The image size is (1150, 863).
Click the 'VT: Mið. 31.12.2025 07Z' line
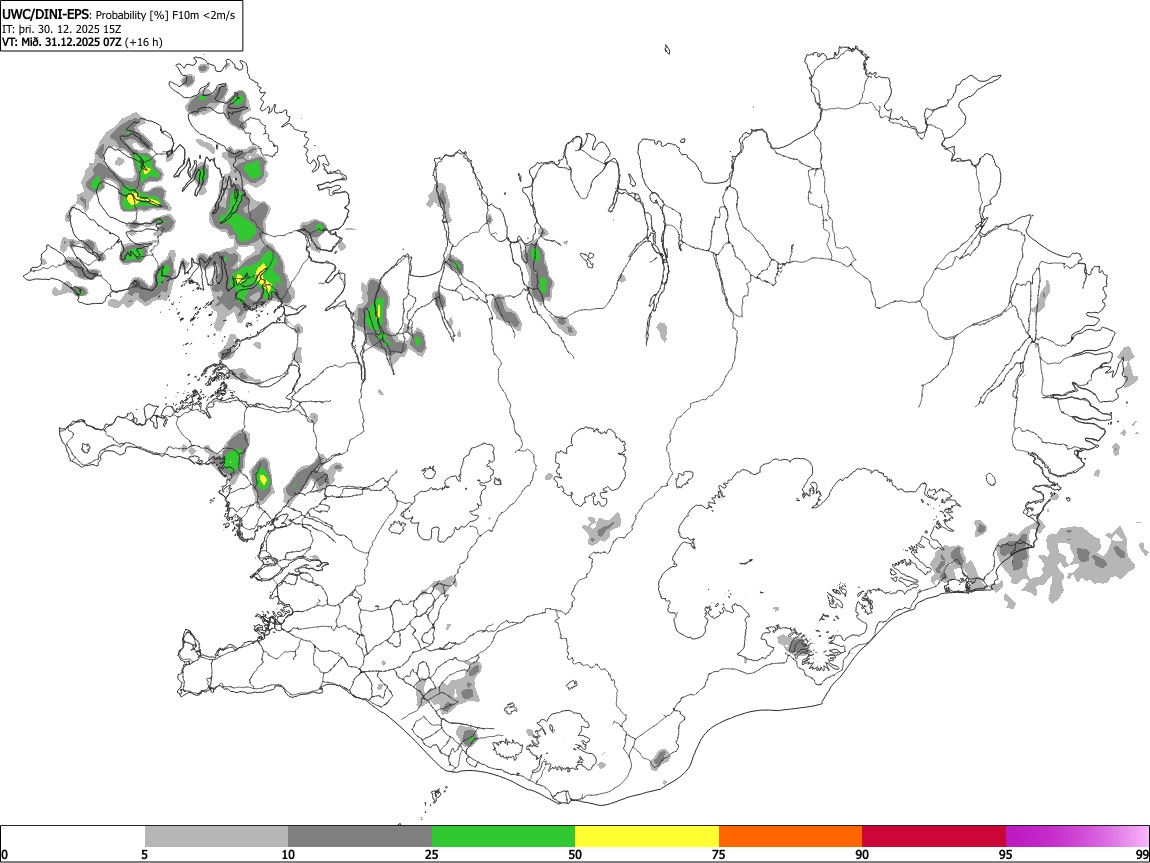click(61, 42)
